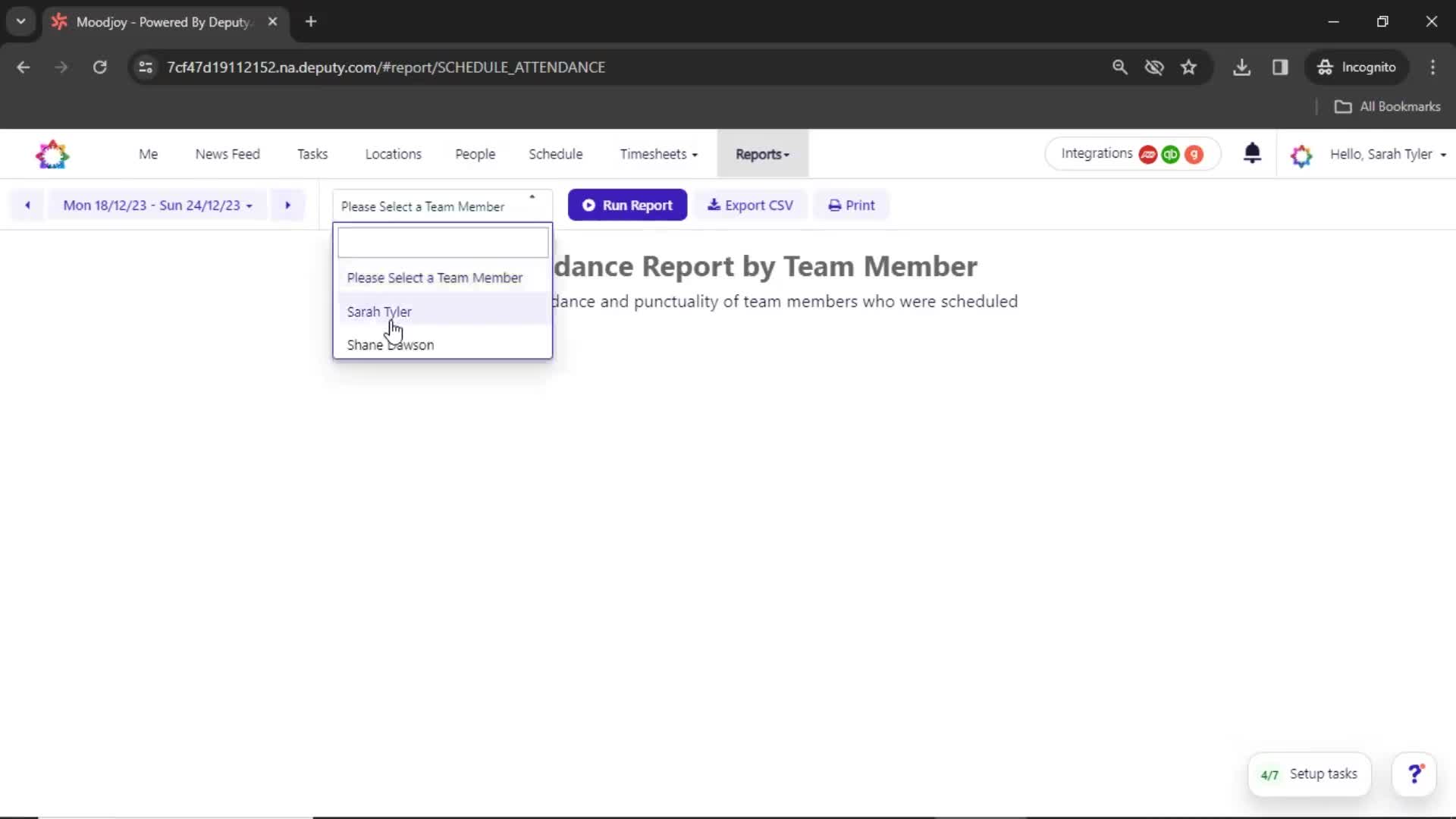Screen dimensions: 1456x819
Task: Click the Incognito indicator
Action: (1357, 67)
